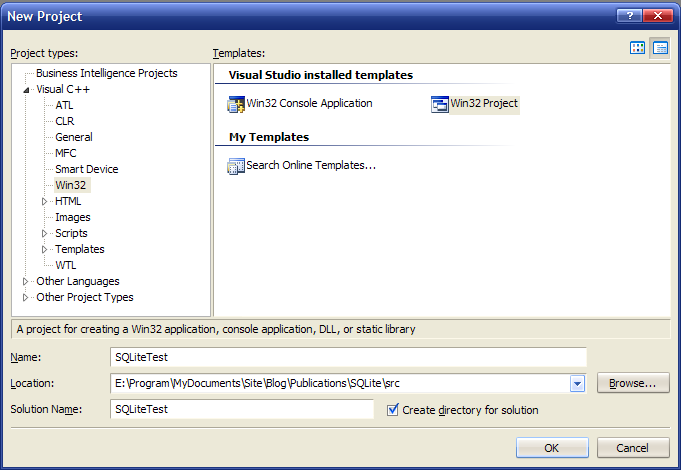Select the HTML project type label
681x470 pixels.
coord(68,202)
